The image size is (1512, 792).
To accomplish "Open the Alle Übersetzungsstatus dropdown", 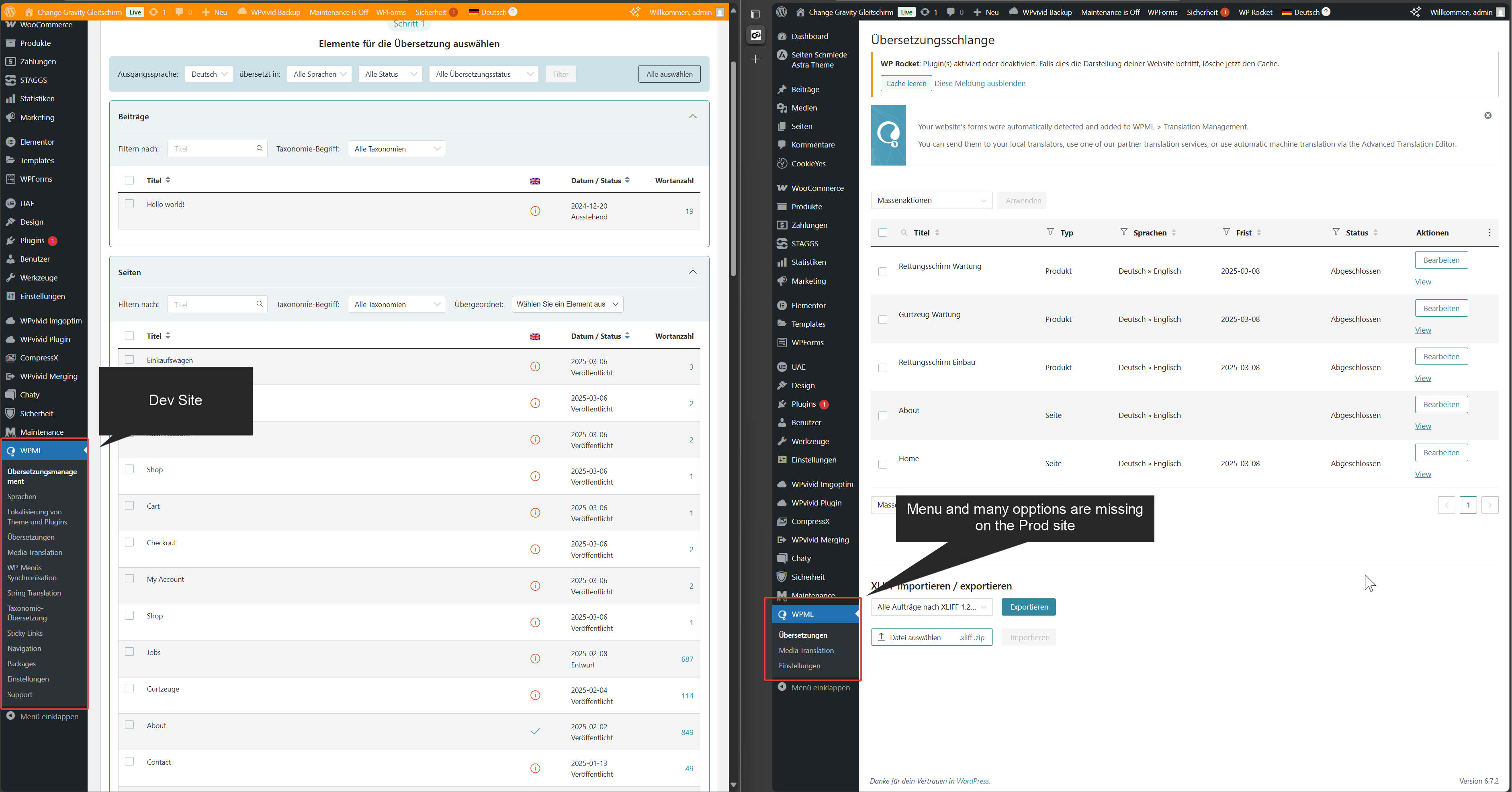I will click(484, 74).
